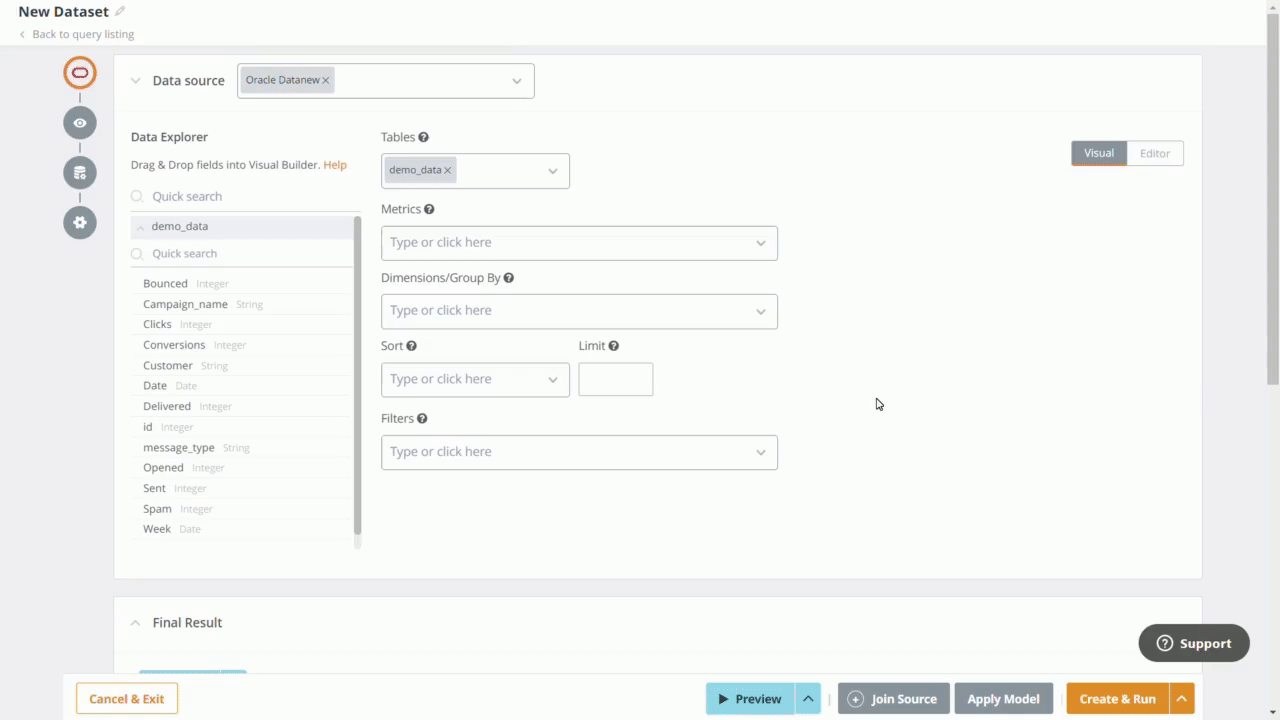Switch to Editor mode
This screenshot has width=1280, height=720.
1155,153
